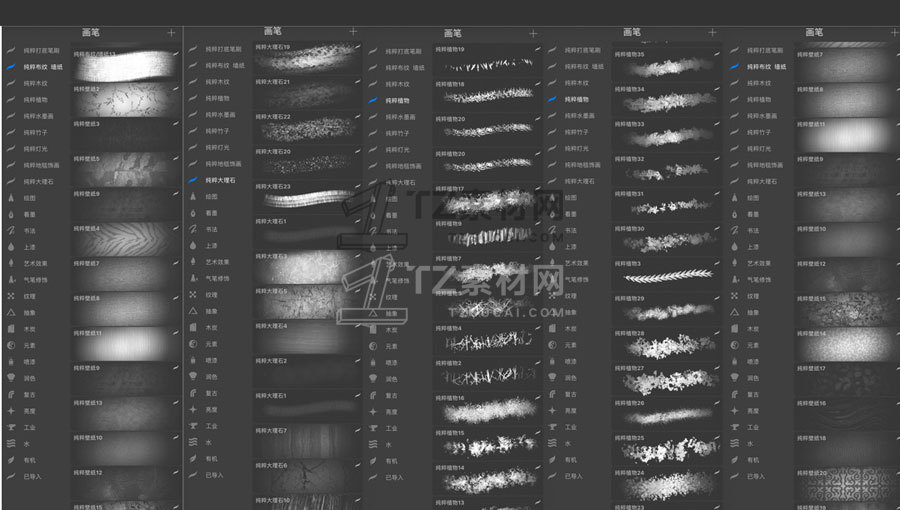Open 纯粹大理石 in the fourth panel list
The height and width of the screenshot is (510, 900).
tap(580, 181)
